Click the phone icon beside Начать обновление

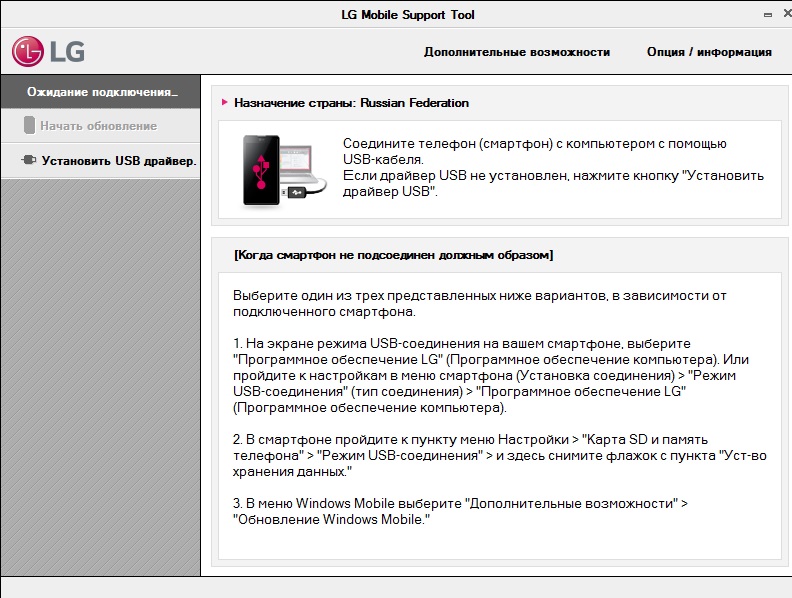point(29,125)
